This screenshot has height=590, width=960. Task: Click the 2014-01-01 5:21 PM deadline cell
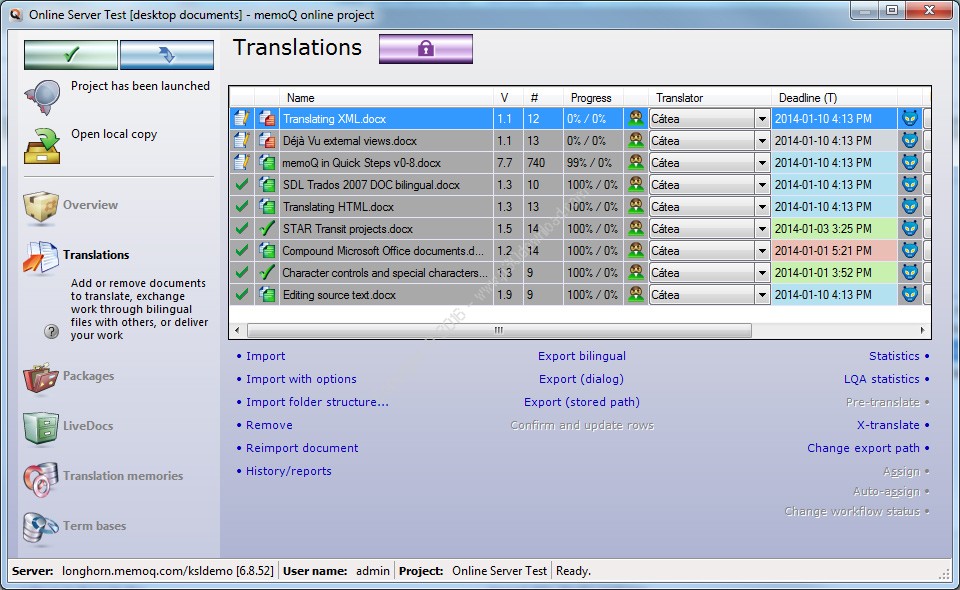[834, 251]
